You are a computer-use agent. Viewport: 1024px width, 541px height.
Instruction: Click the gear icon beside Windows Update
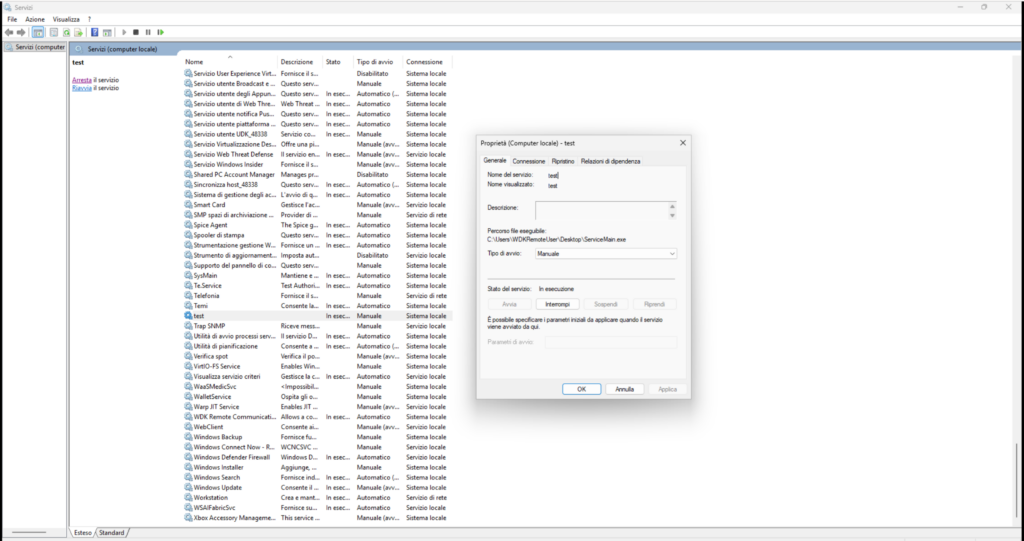[188, 487]
